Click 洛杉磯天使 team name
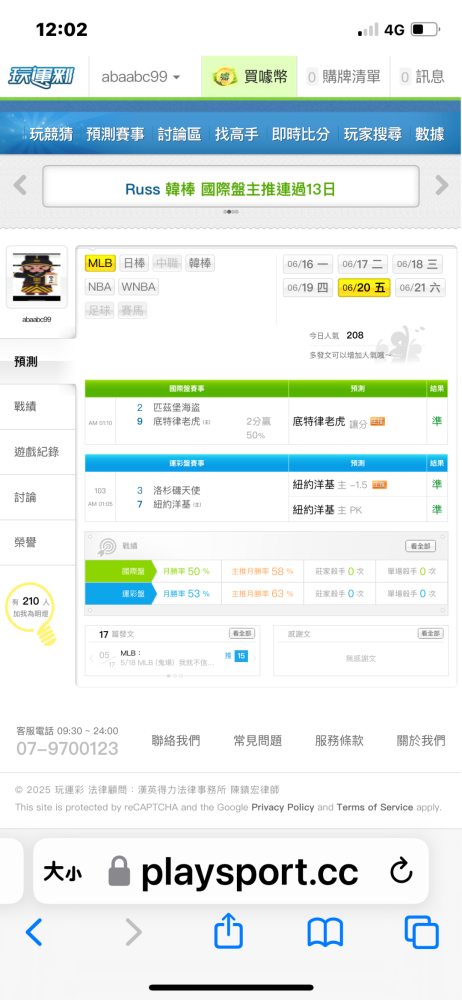Screen dimensions: 462x1000 click(177, 490)
